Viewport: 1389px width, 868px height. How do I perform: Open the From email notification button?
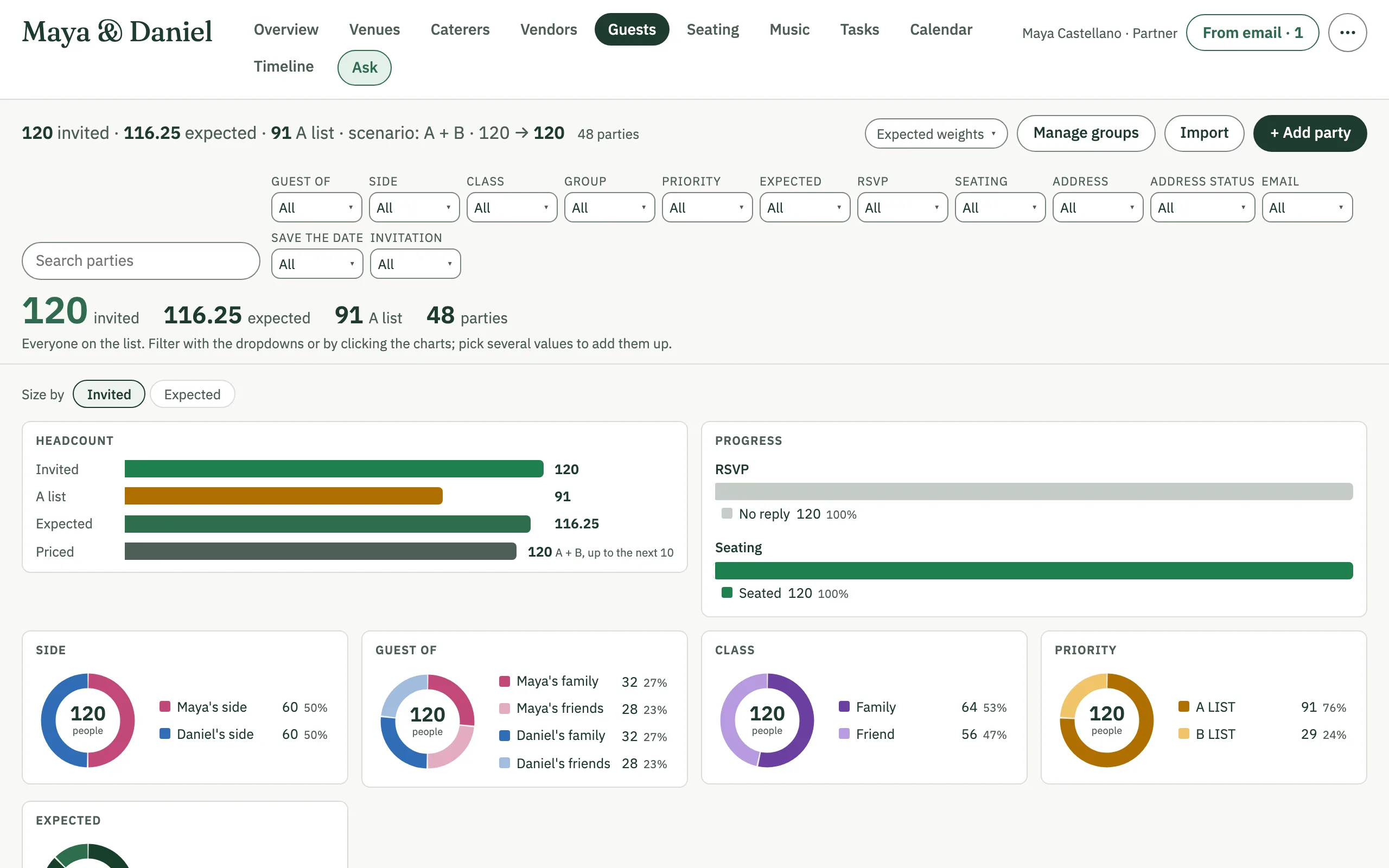coord(1252,33)
